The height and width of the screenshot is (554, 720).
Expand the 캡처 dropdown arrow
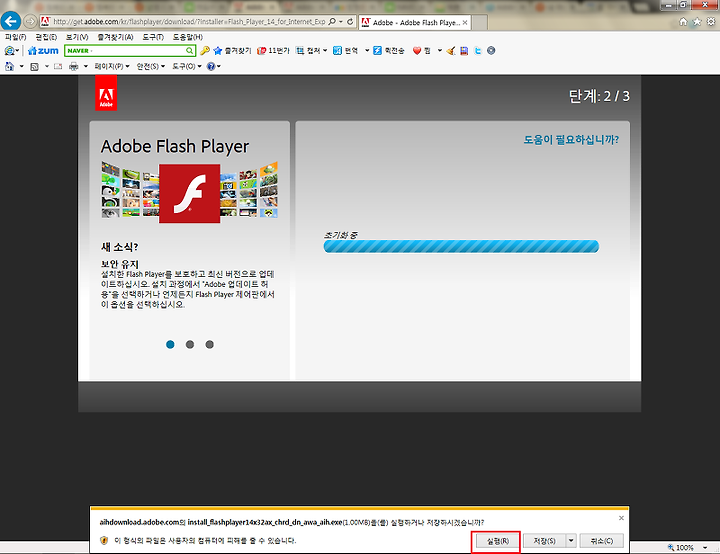pos(325,51)
